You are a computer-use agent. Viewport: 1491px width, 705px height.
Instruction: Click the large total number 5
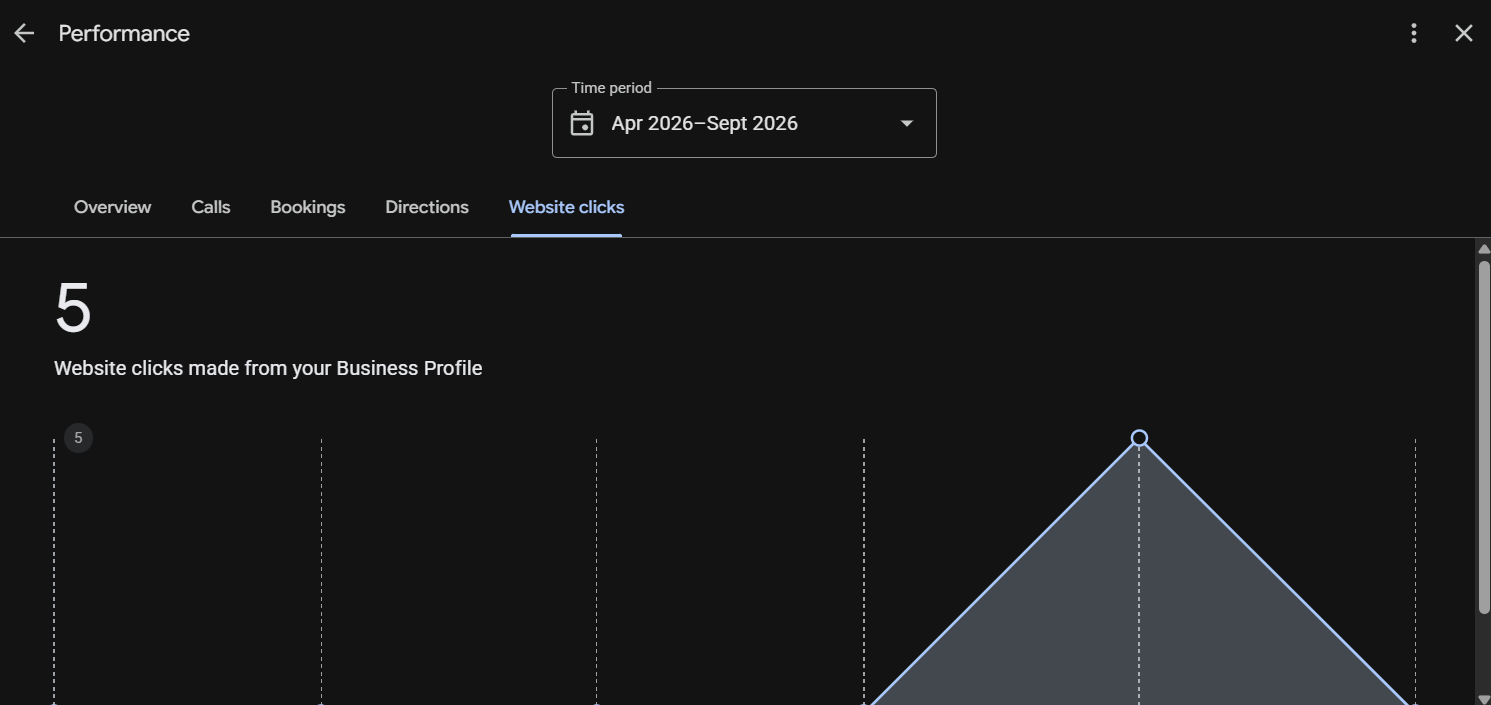[x=73, y=309]
